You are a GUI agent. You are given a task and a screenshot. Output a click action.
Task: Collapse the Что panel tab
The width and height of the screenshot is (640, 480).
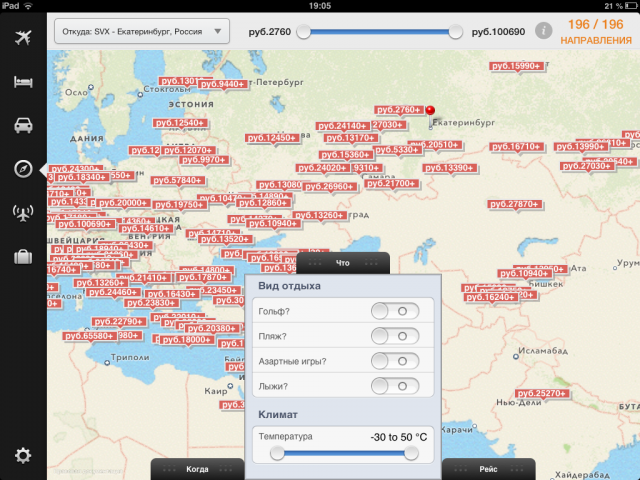[x=343, y=262]
